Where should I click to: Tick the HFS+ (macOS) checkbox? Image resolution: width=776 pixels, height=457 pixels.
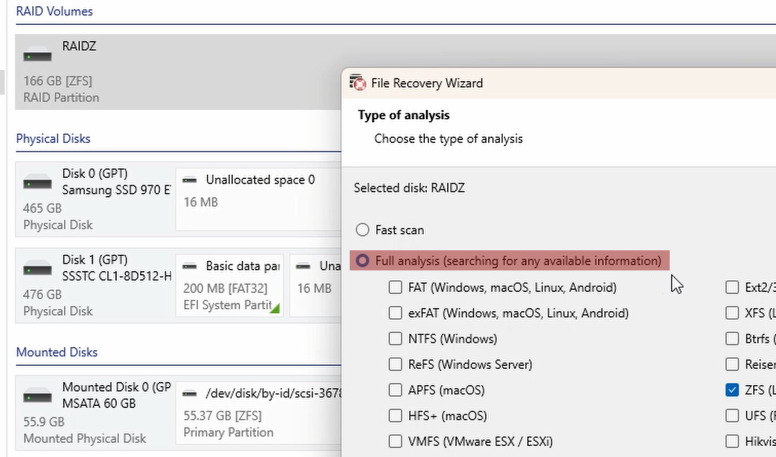click(395, 415)
